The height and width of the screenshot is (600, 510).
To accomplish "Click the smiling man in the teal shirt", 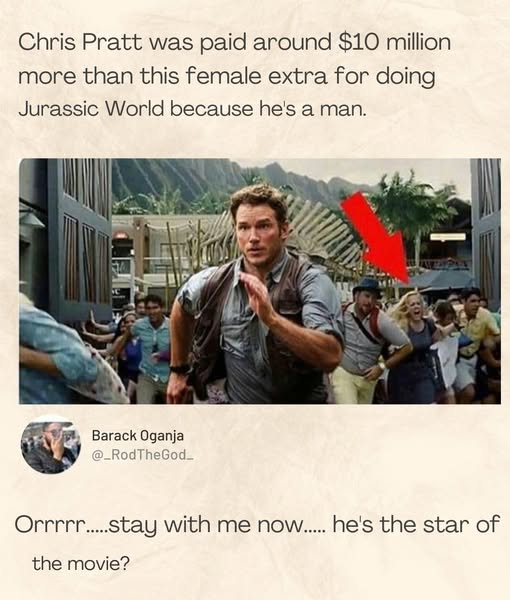I will pos(153,344).
